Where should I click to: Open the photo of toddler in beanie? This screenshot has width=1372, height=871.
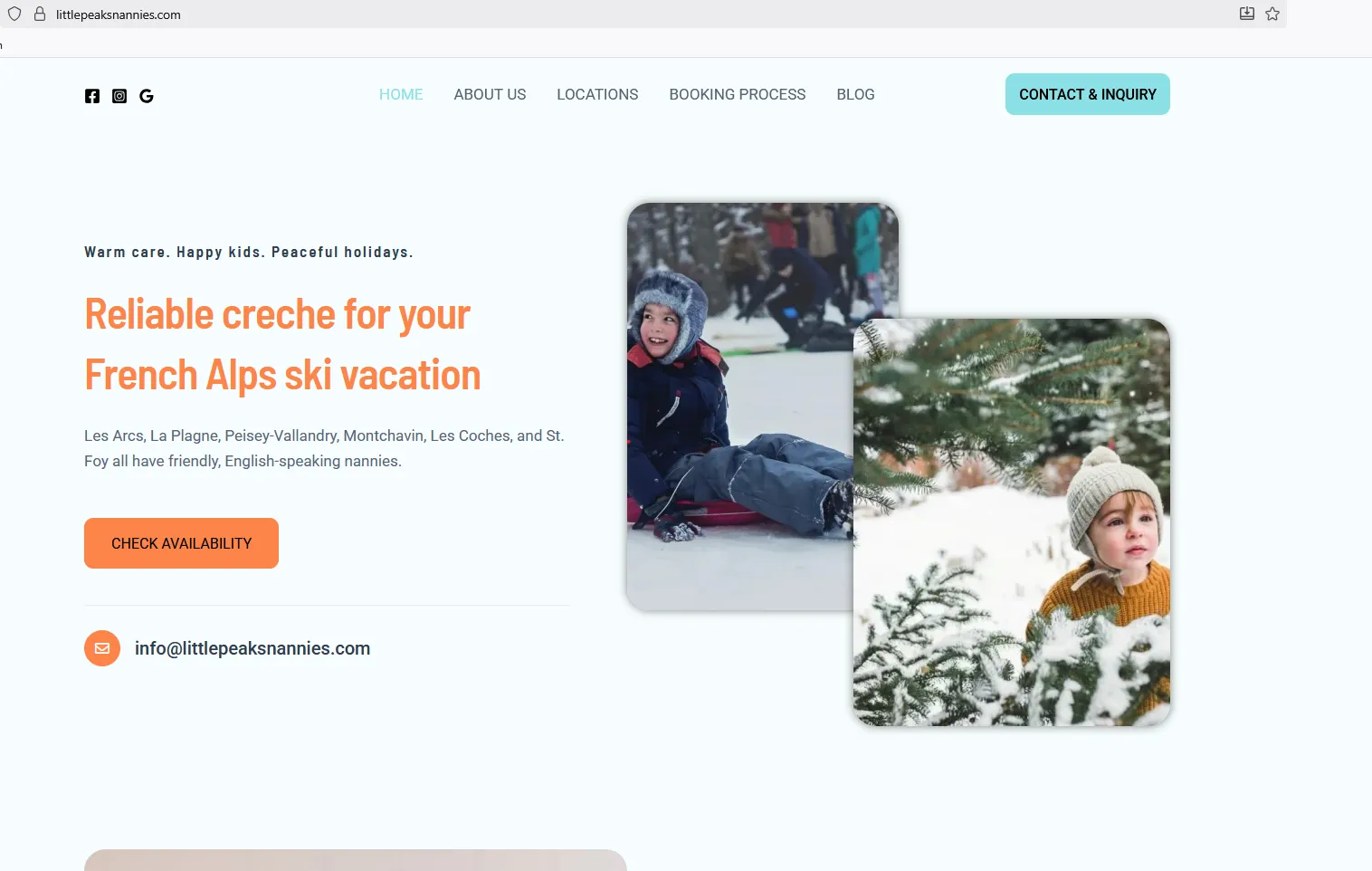tap(1012, 522)
